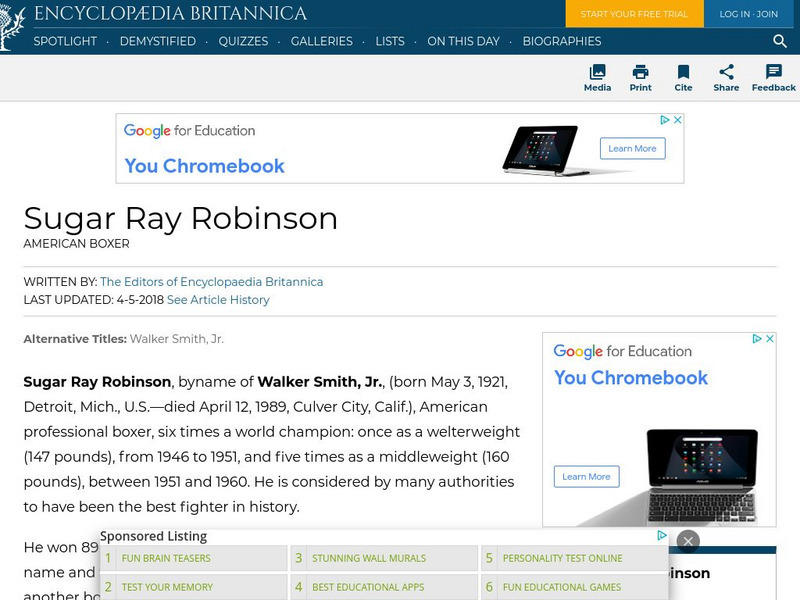
Task: Open Log In / Join
Action: point(749,16)
